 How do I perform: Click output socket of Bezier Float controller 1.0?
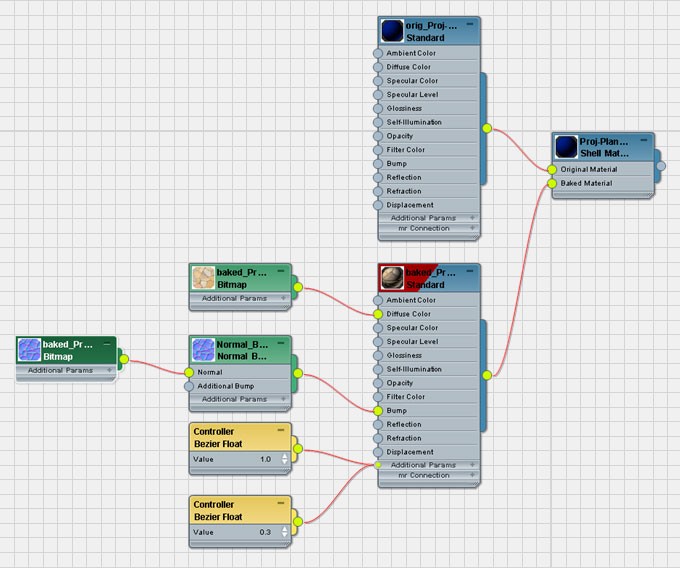[x=298, y=449]
